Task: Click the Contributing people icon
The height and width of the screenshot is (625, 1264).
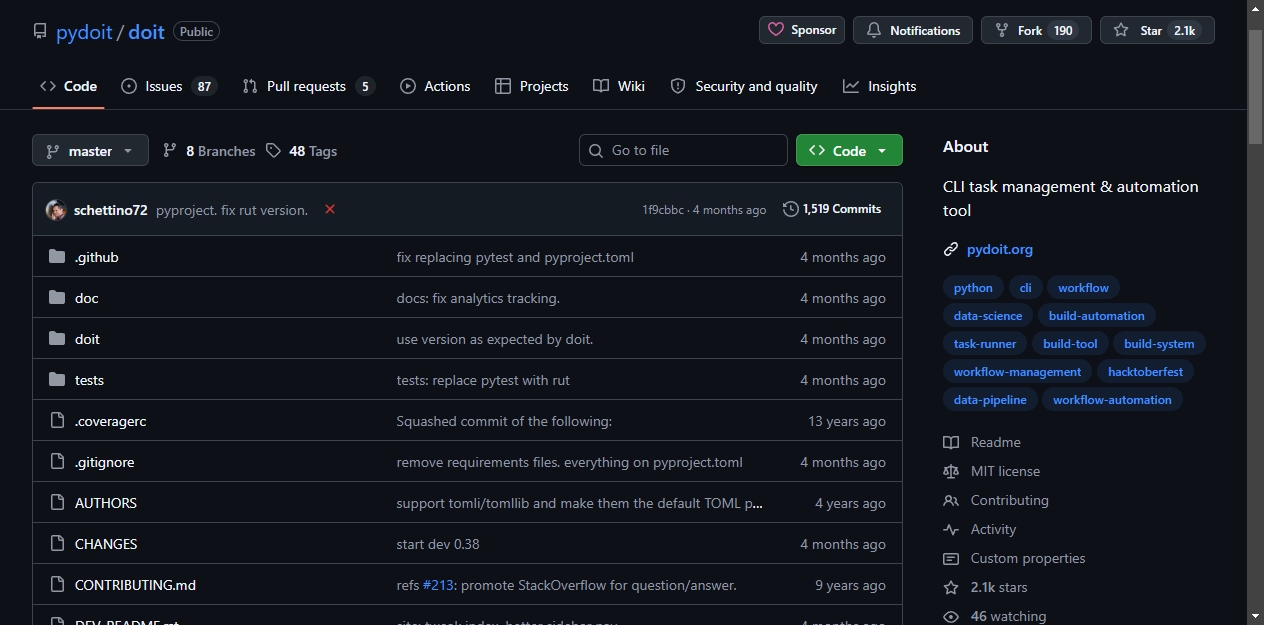Action: tap(951, 500)
